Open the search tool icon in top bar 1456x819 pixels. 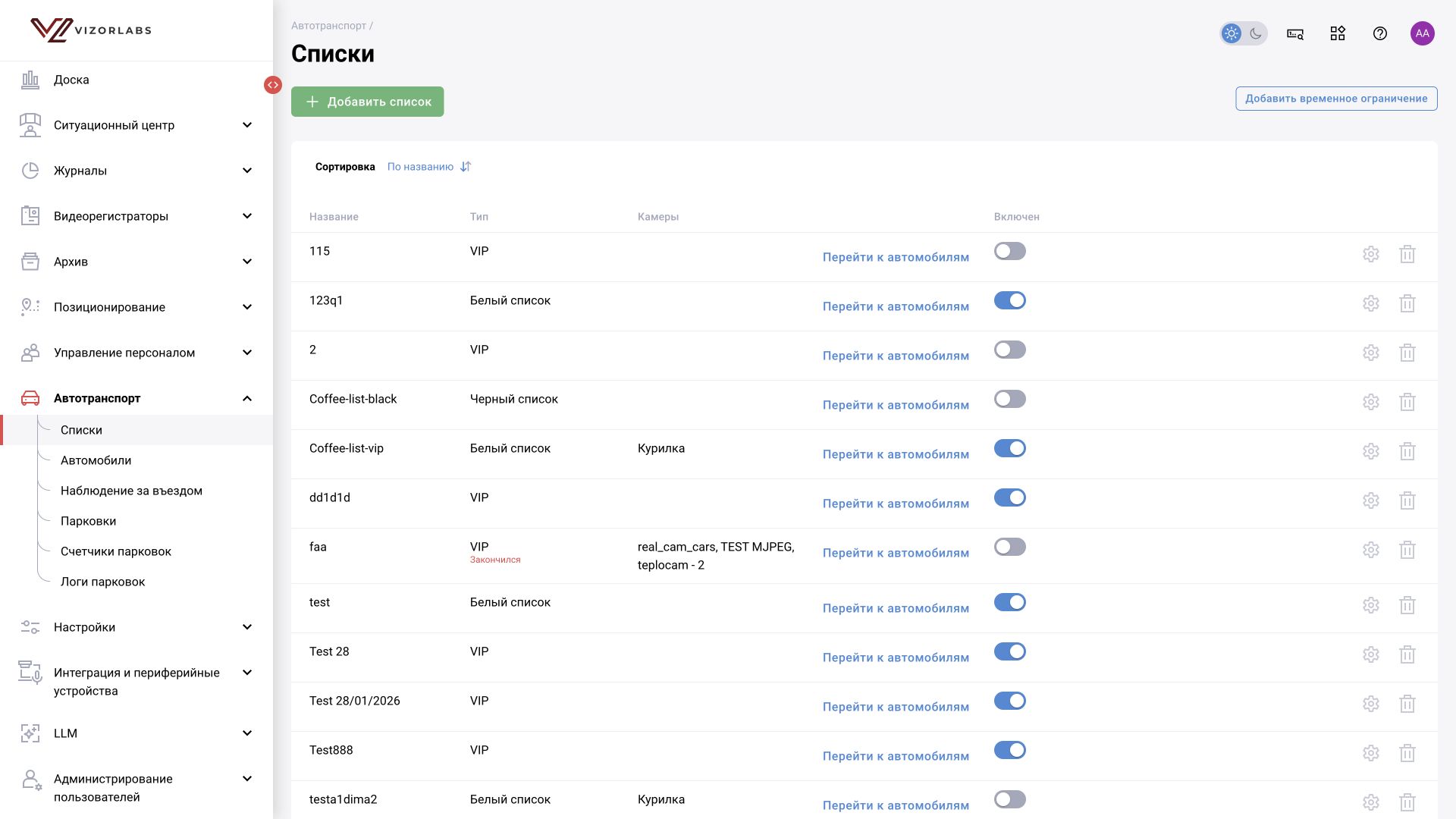point(1295,33)
